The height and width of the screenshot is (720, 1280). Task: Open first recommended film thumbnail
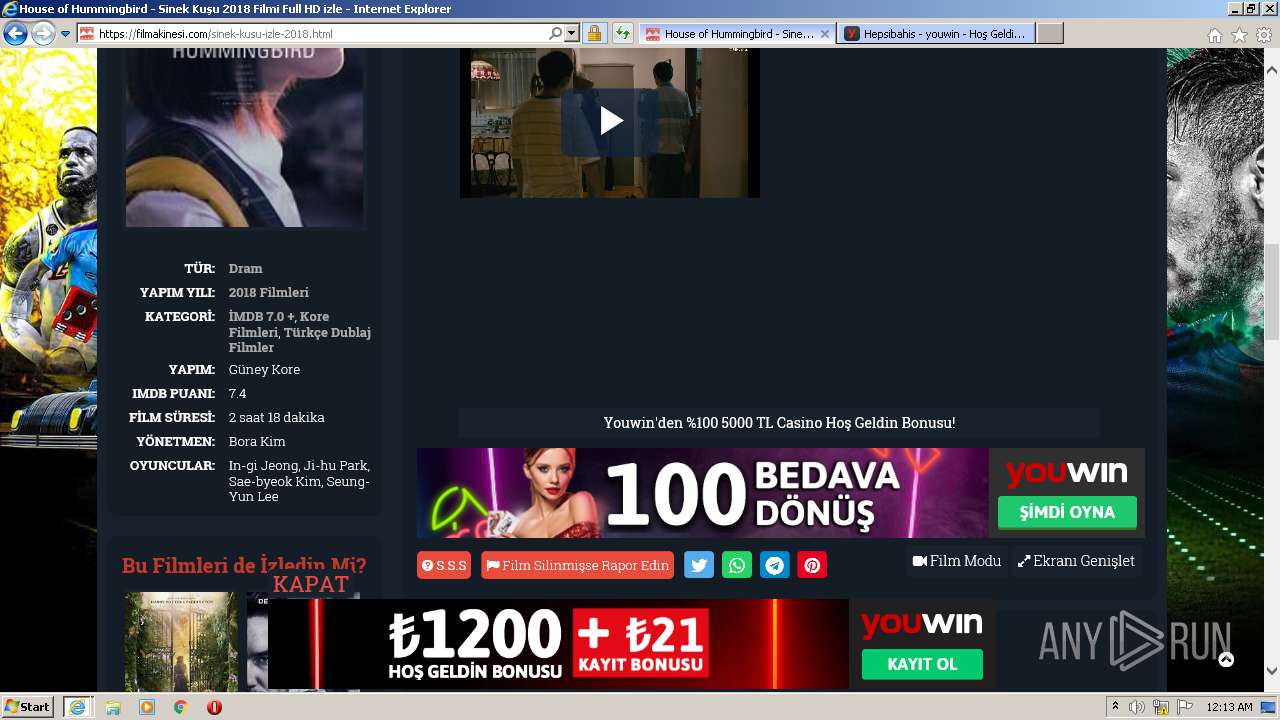click(181, 641)
